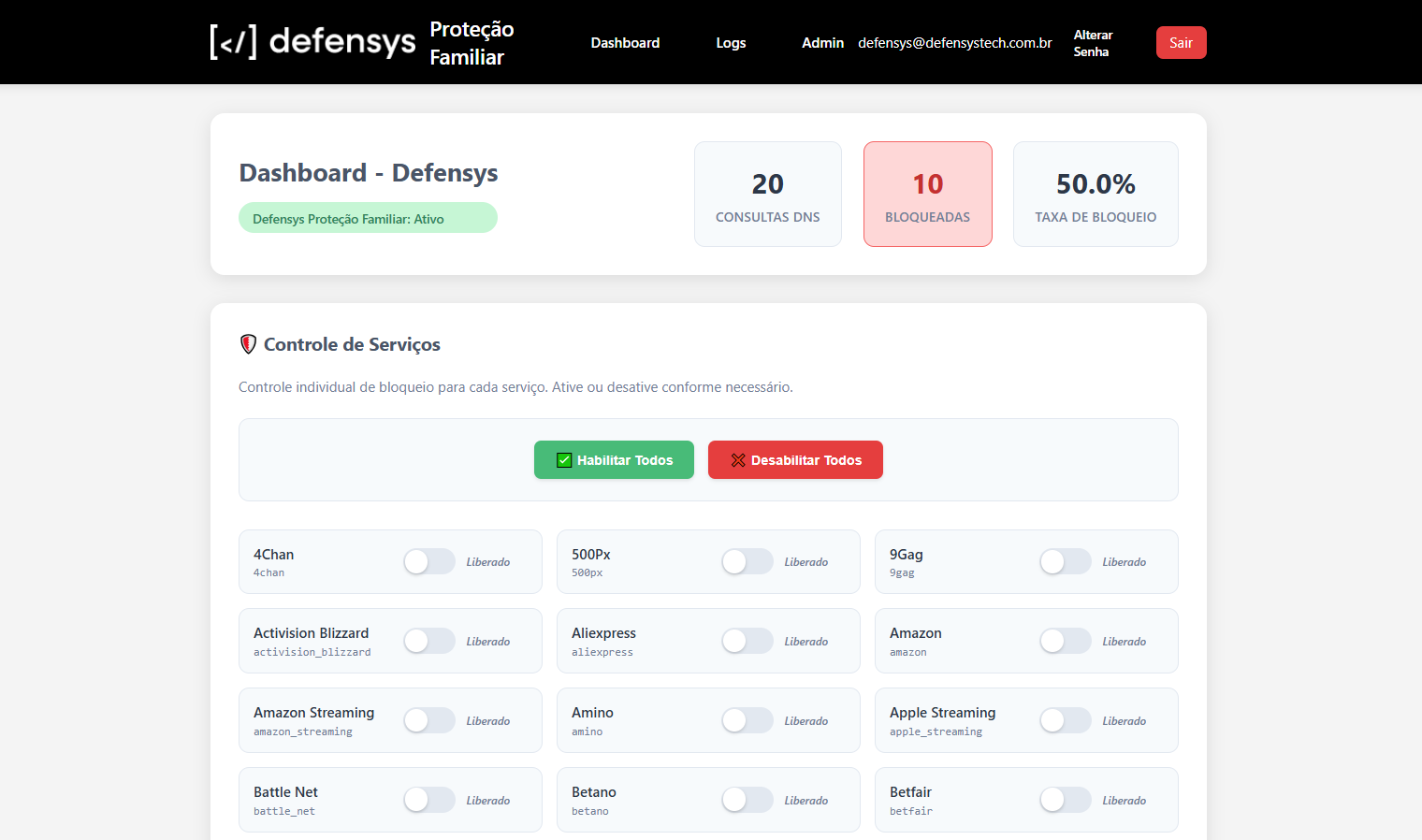Select the Taxa de Bloqueio stat card
Screen dimensions: 1422x840
tap(1095, 195)
